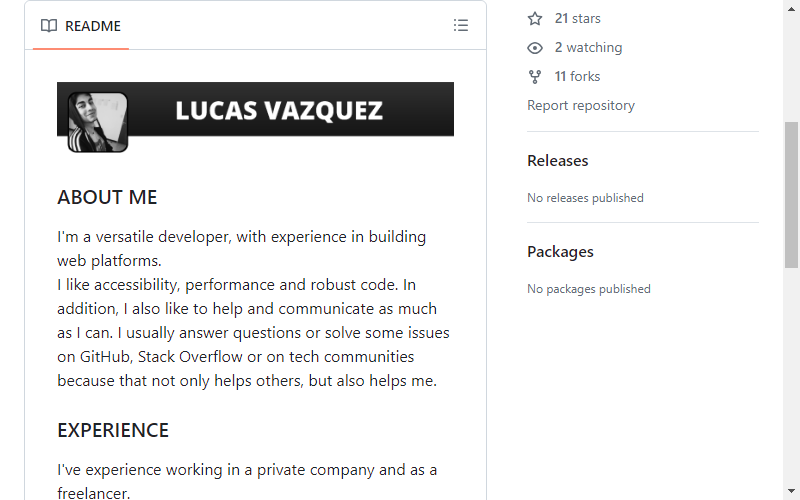
Task: Click the scrollbar down arrow
Action: [x=791, y=492]
